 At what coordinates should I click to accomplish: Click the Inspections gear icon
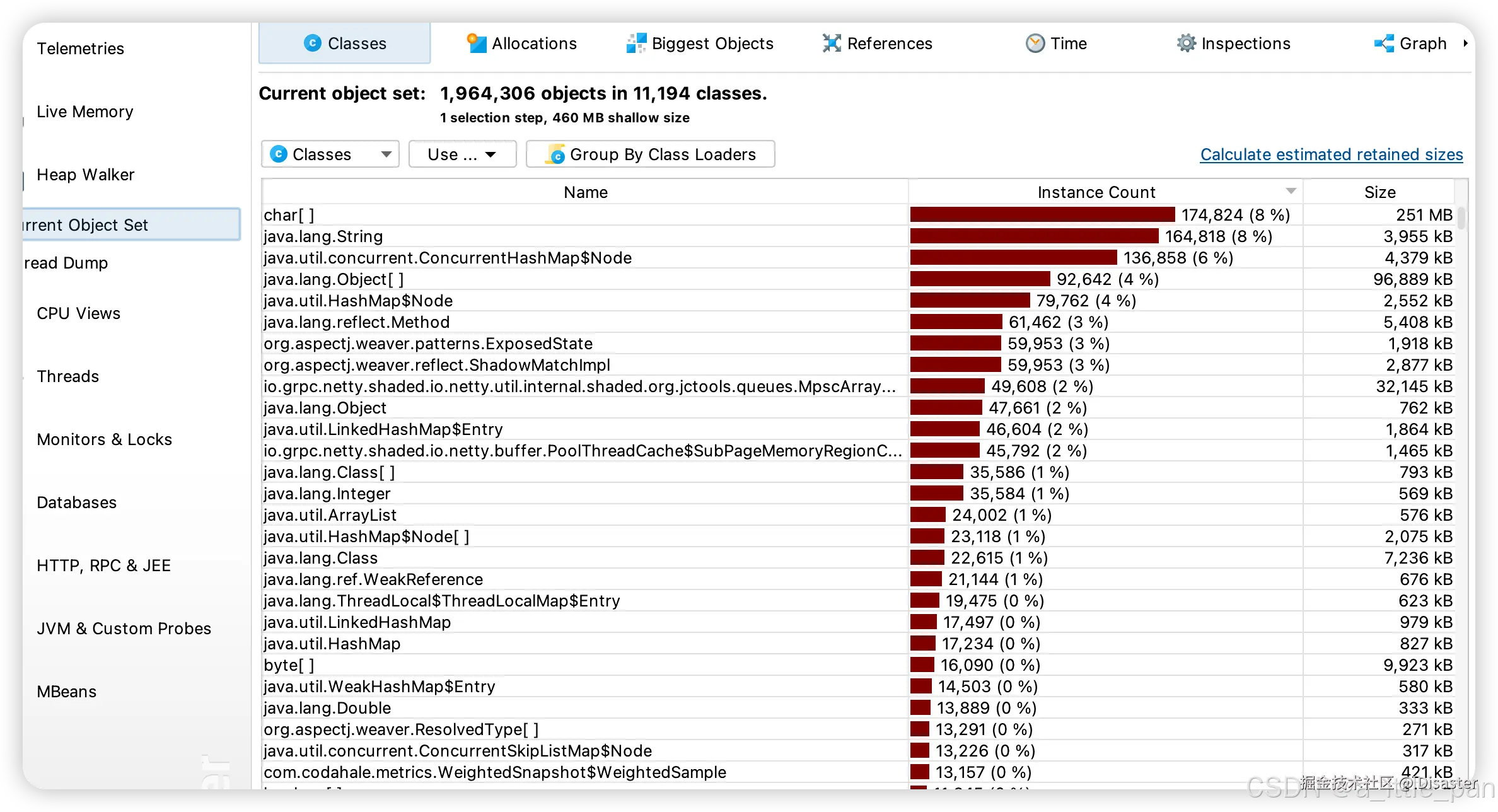[x=1186, y=43]
